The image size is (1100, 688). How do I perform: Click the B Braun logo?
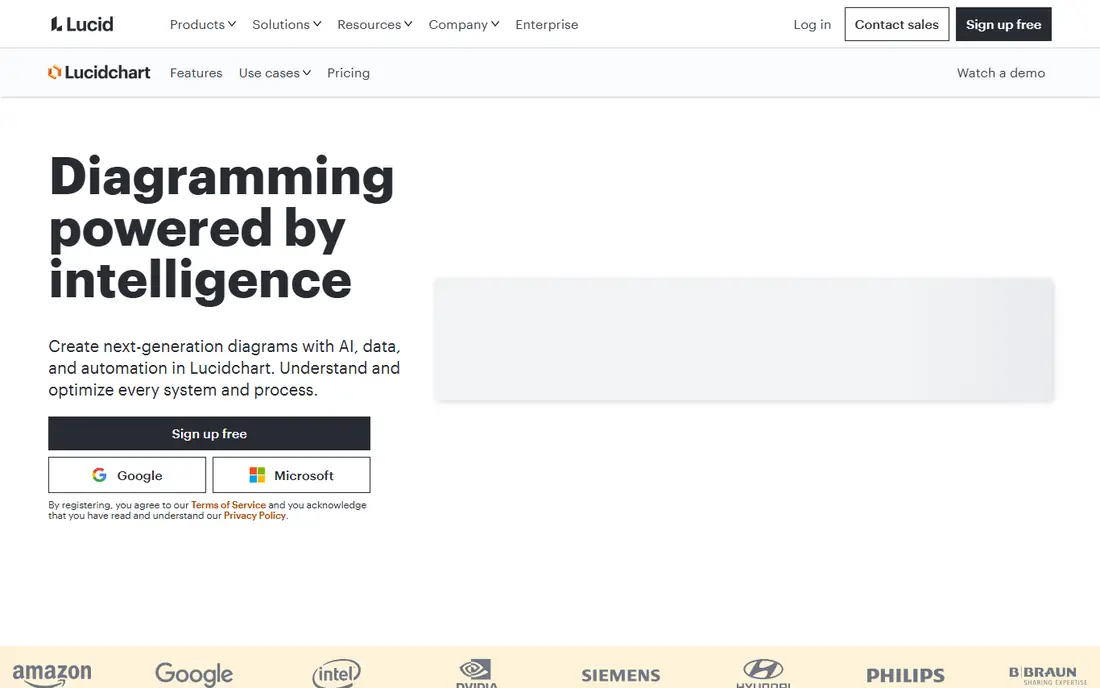pos(1047,675)
